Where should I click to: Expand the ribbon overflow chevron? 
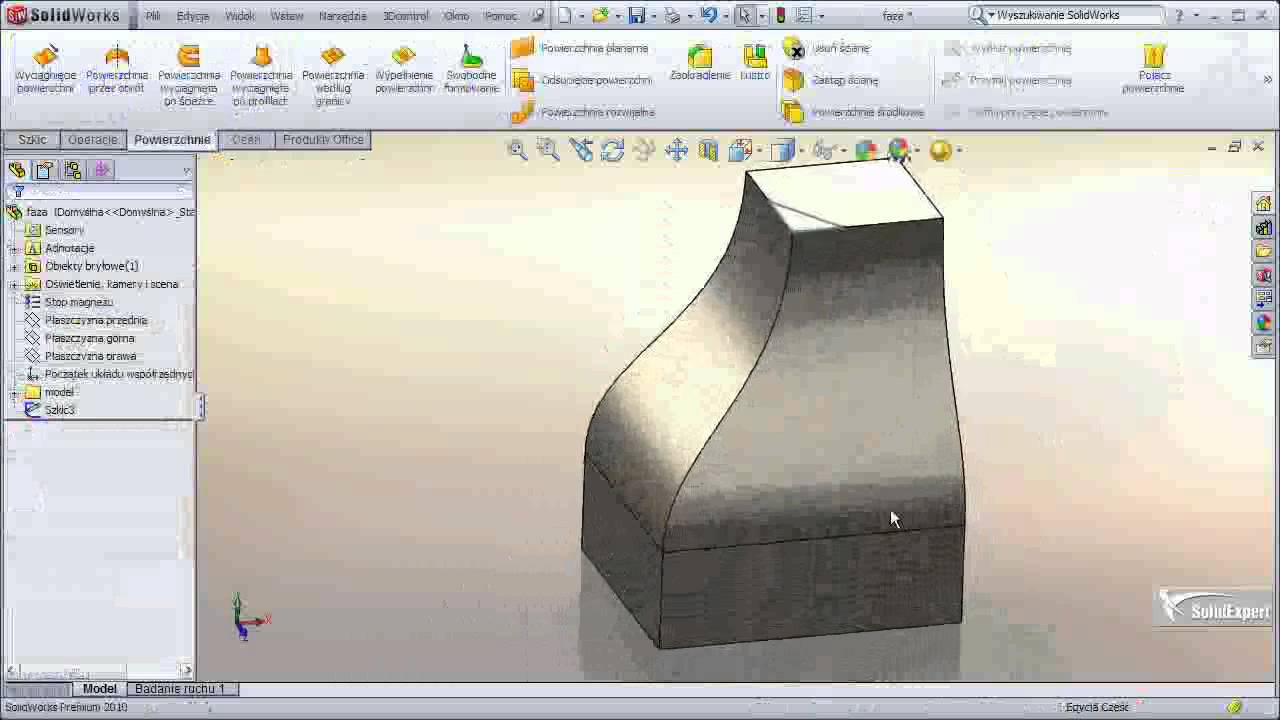click(x=1268, y=80)
